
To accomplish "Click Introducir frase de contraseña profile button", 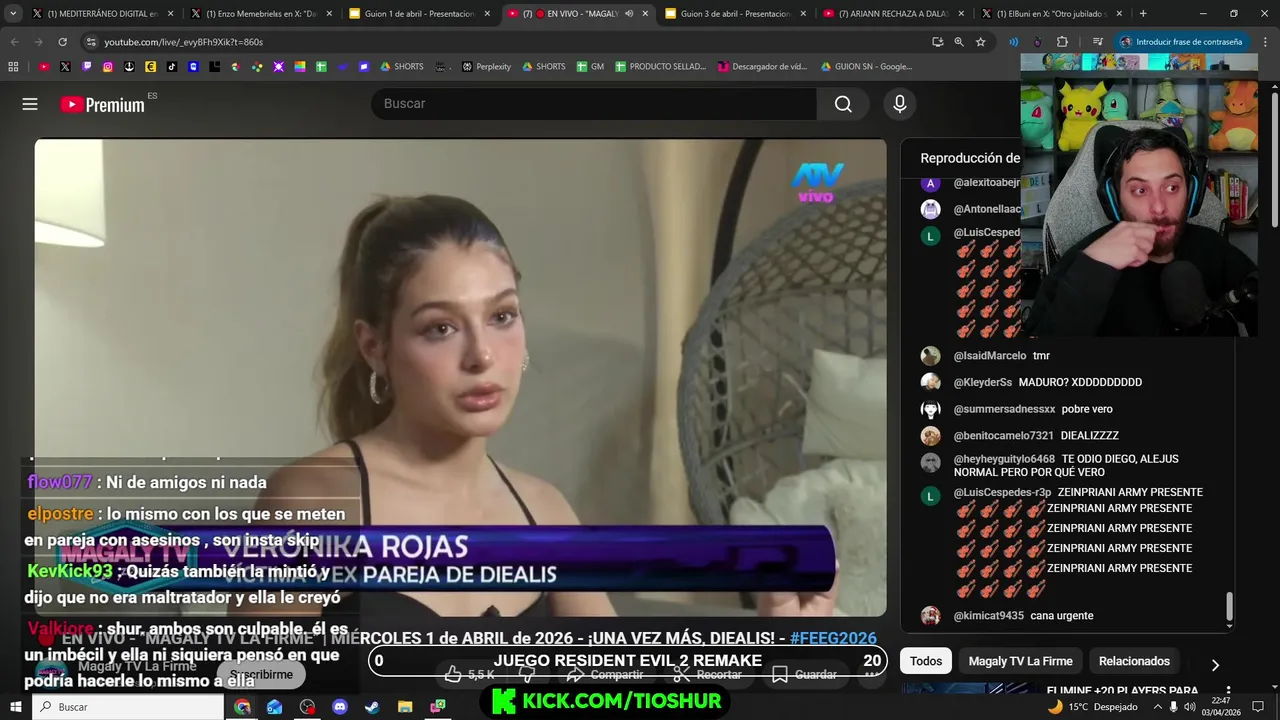I will click(x=1181, y=42).
